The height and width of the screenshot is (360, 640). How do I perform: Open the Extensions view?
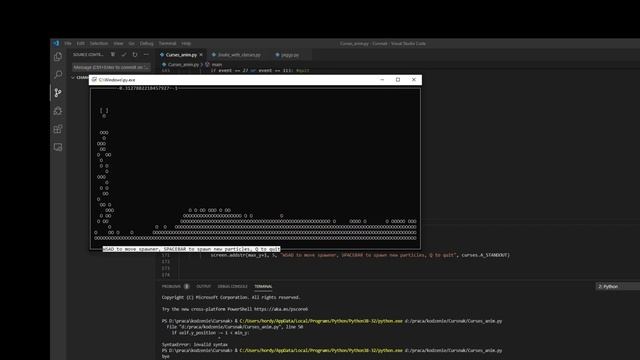tap(58, 129)
